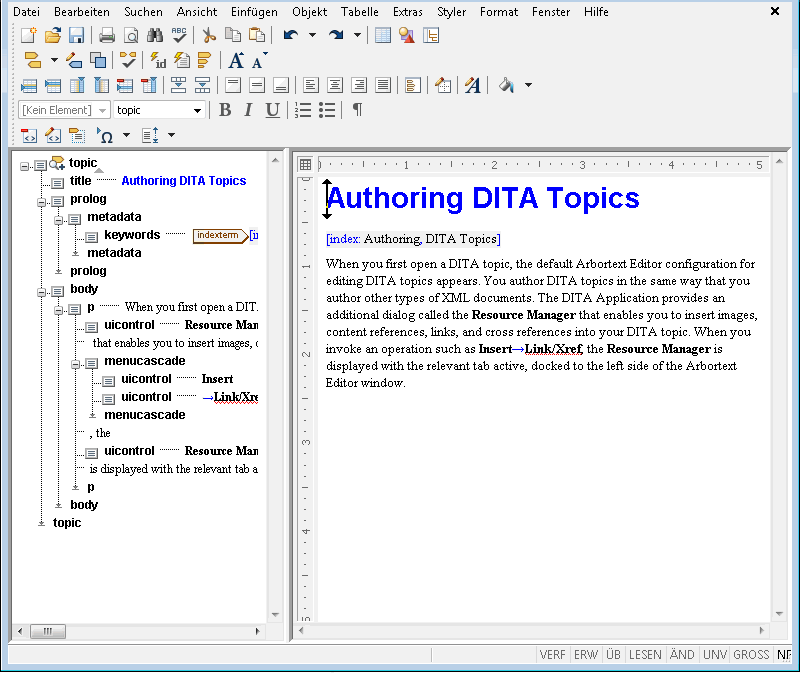Run spell check ABC icon

(x=179, y=35)
